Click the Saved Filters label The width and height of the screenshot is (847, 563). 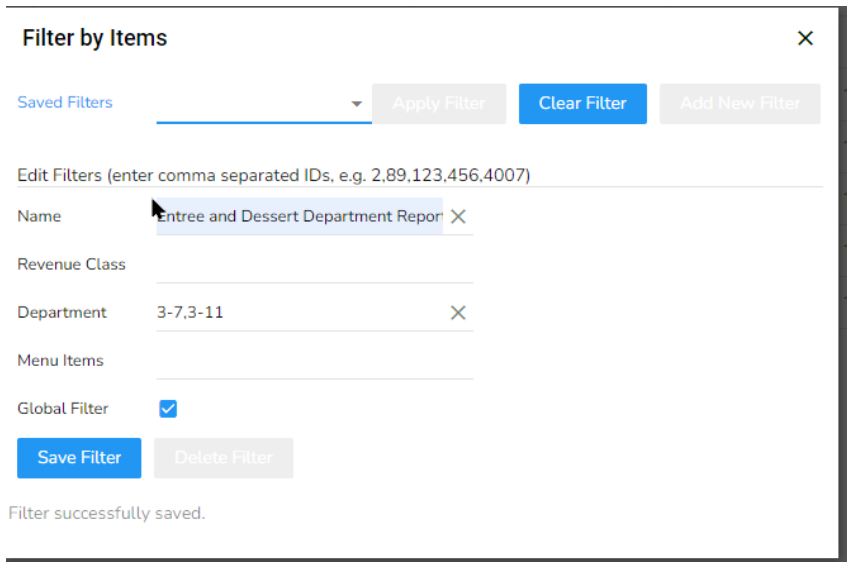coord(65,102)
